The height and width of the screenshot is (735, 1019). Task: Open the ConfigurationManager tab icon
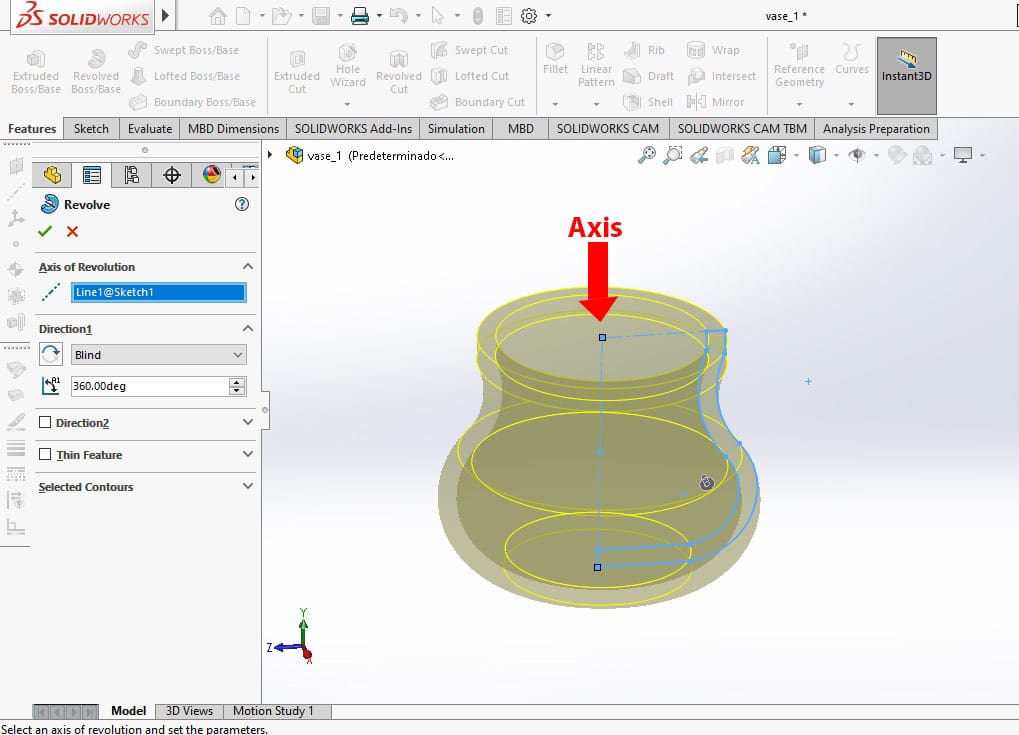(x=131, y=175)
